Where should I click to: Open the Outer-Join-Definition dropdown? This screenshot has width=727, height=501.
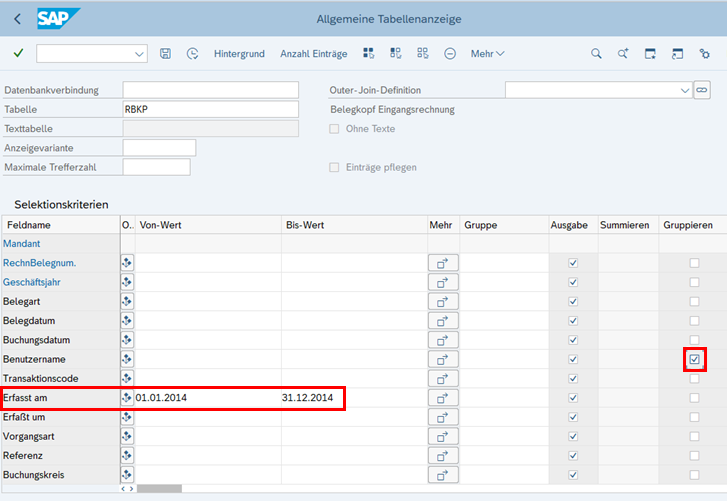[x=684, y=90]
